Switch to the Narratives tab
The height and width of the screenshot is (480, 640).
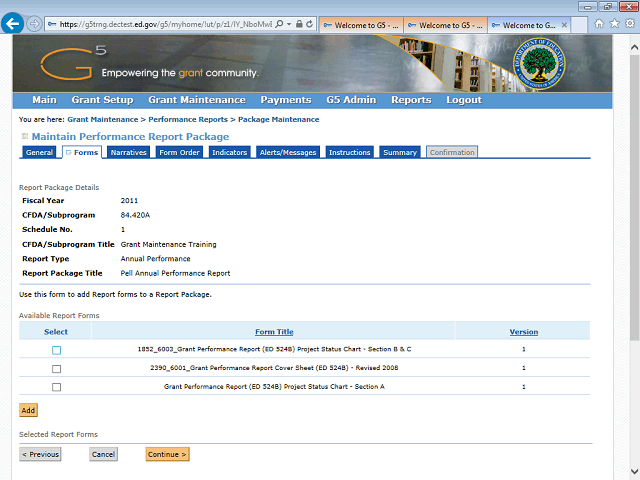(x=128, y=152)
